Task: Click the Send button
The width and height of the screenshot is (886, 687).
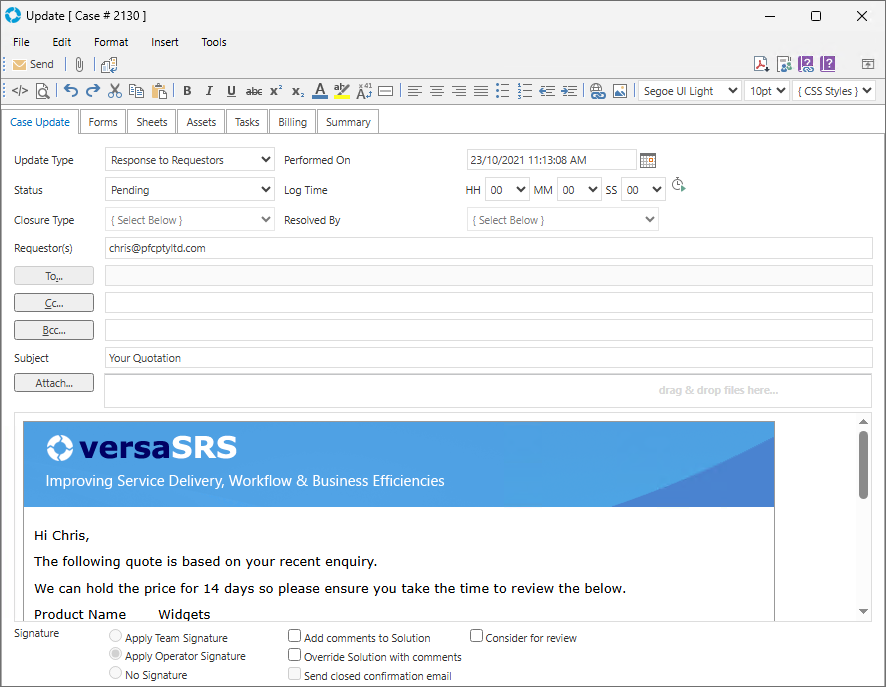Action: pos(33,64)
